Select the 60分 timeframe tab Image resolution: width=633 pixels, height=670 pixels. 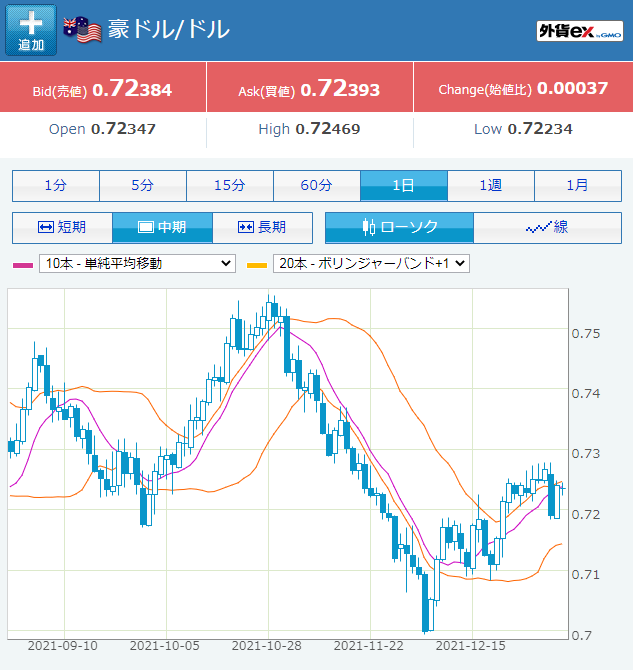317,185
